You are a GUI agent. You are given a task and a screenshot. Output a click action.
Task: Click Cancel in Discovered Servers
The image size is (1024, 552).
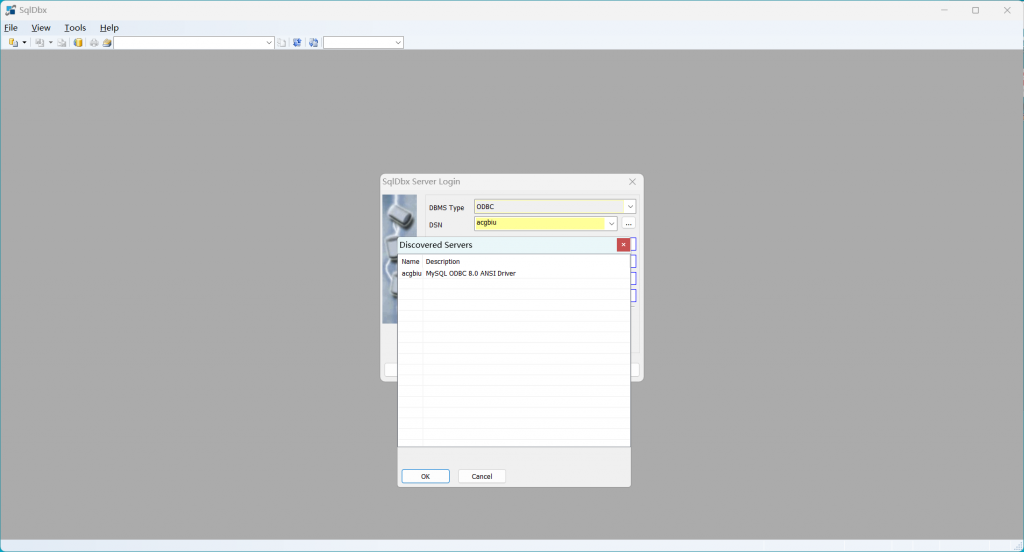[482, 476]
